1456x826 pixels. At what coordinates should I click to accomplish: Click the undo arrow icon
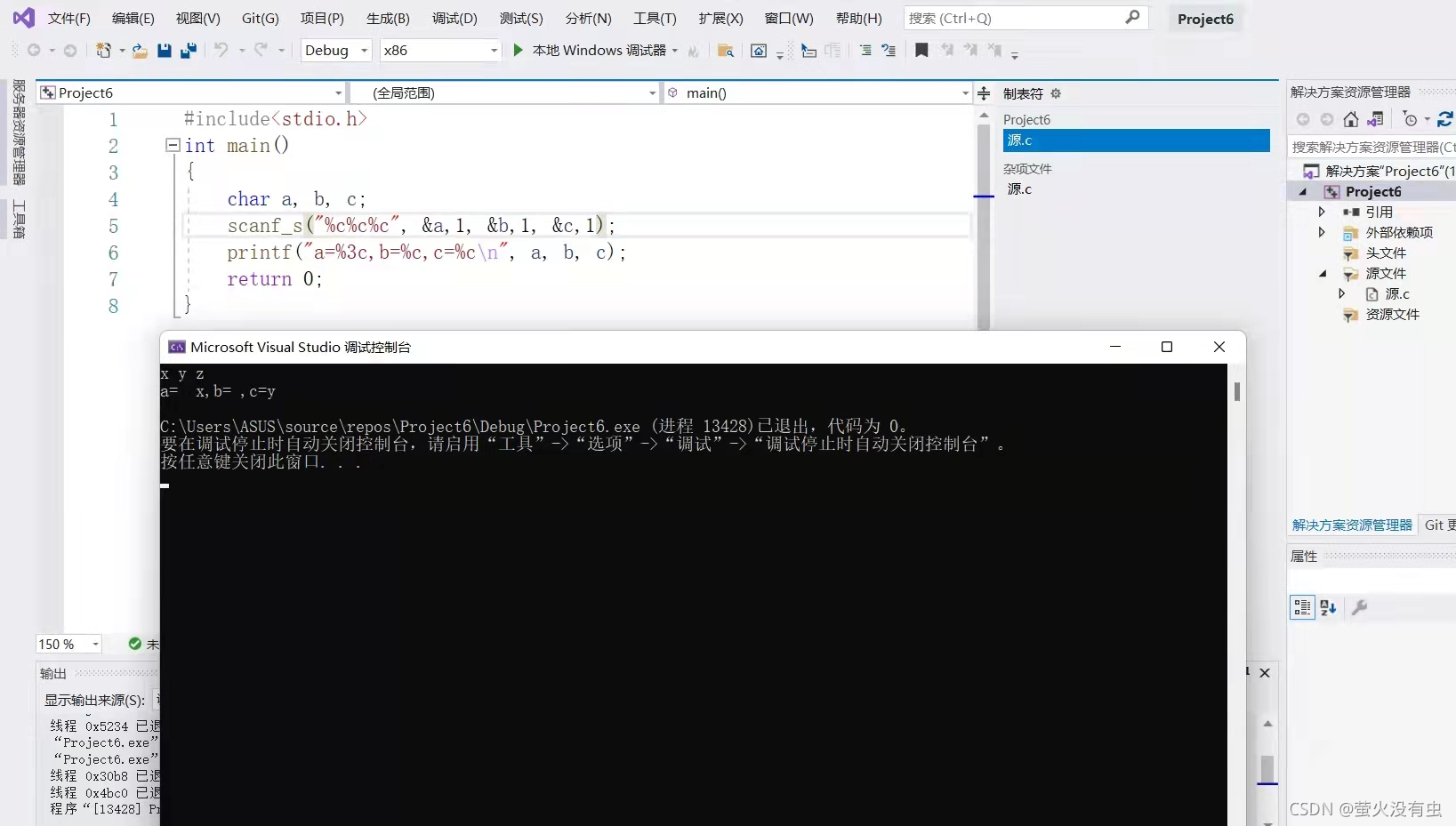click(x=221, y=50)
